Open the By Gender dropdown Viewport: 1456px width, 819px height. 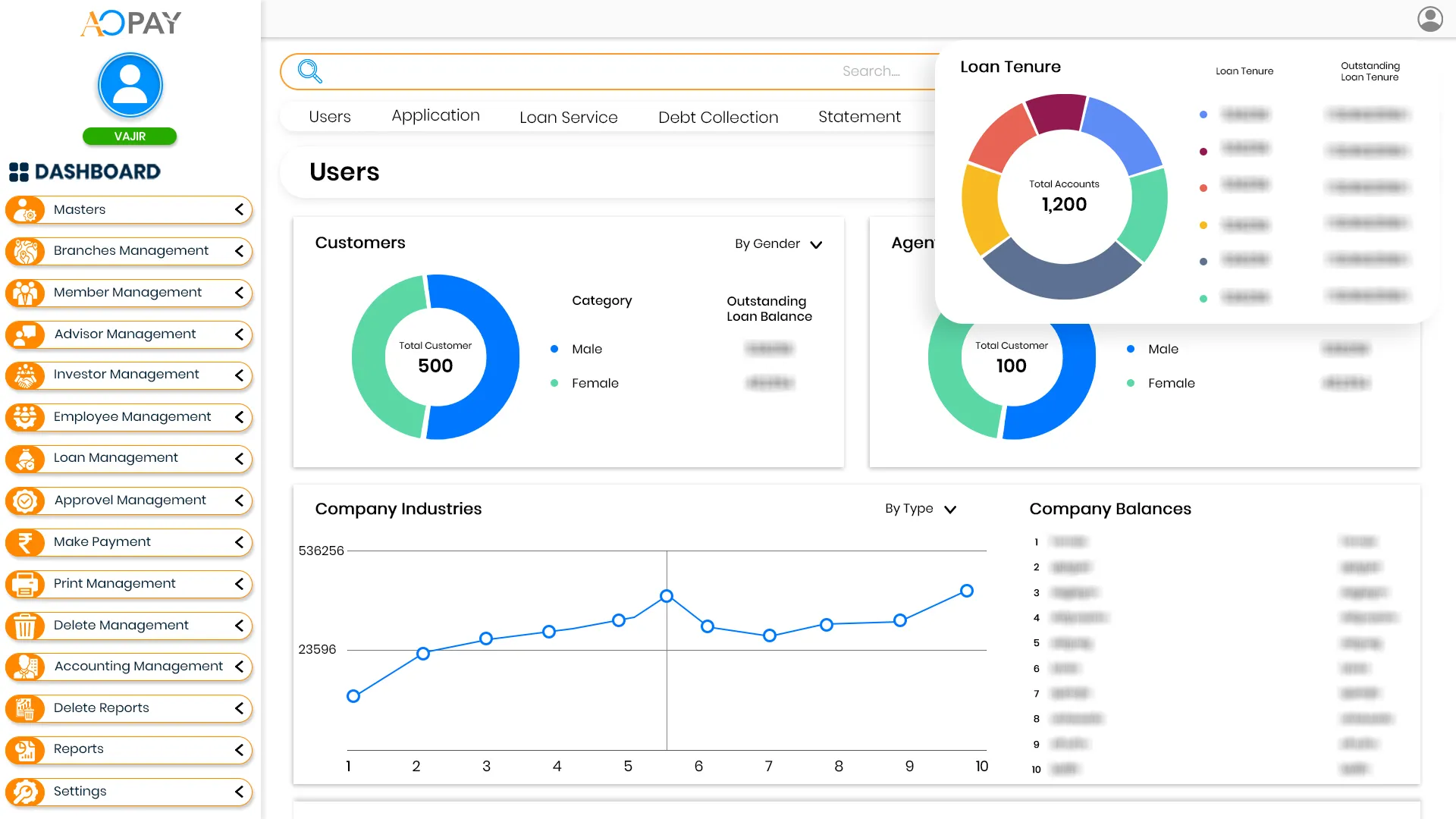(x=816, y=244)
